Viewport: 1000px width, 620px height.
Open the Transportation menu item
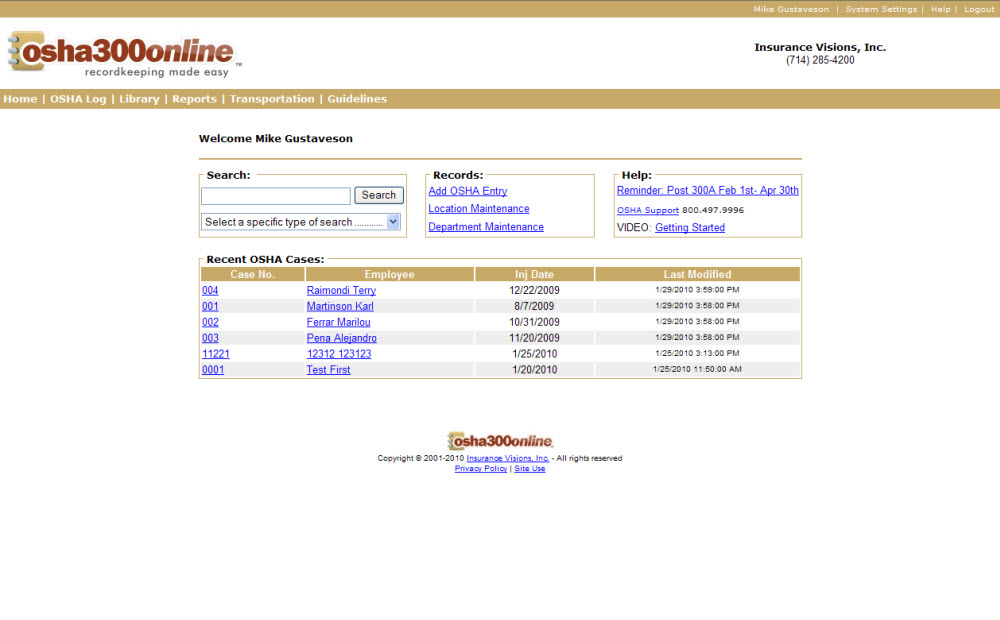pyautogui.click(x=272, y=98)
